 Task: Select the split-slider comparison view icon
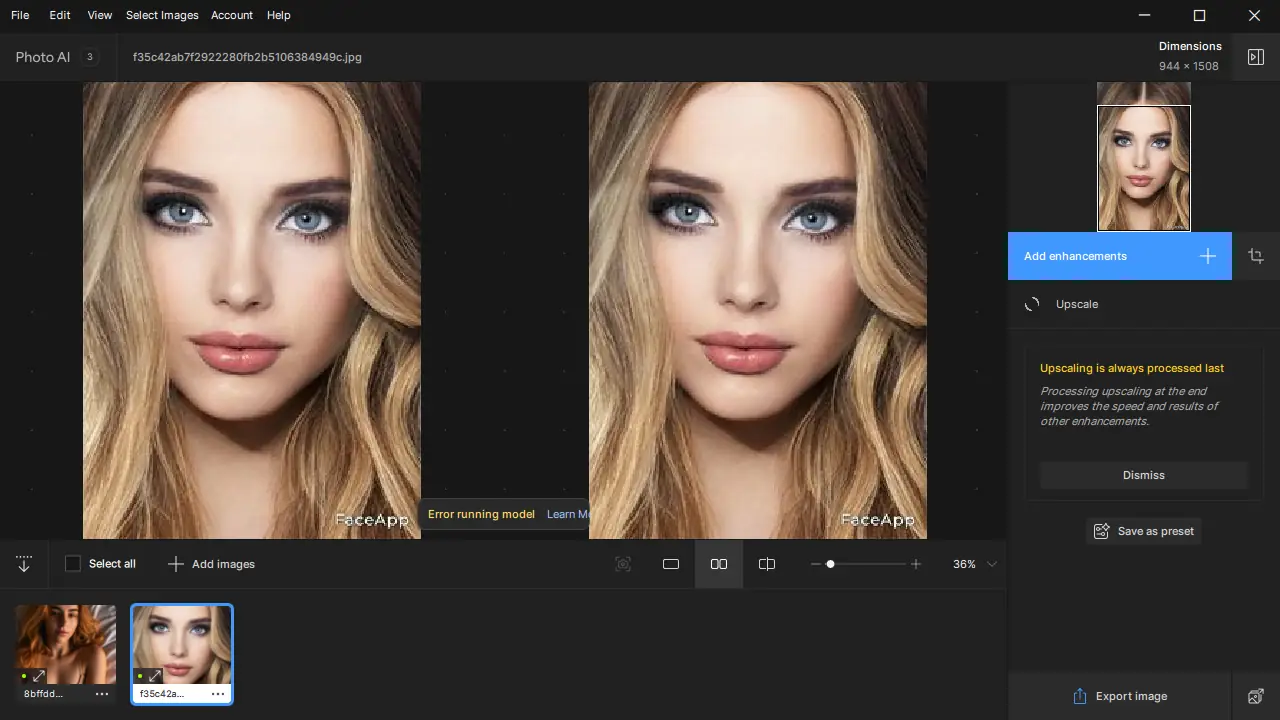pyautogui.click(x=767, y=564)
